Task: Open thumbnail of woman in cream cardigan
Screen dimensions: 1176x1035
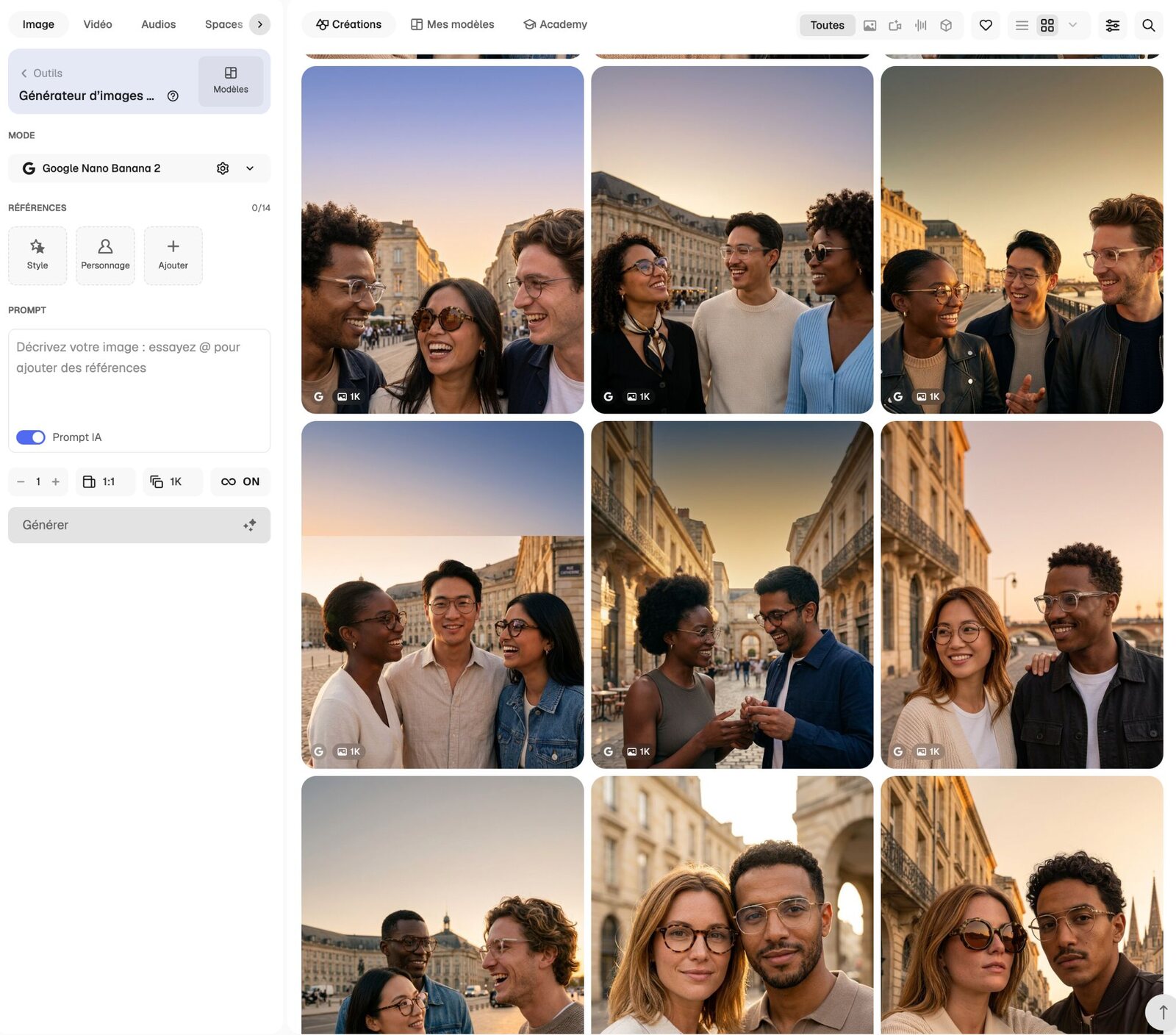Action: point(1022,595)
